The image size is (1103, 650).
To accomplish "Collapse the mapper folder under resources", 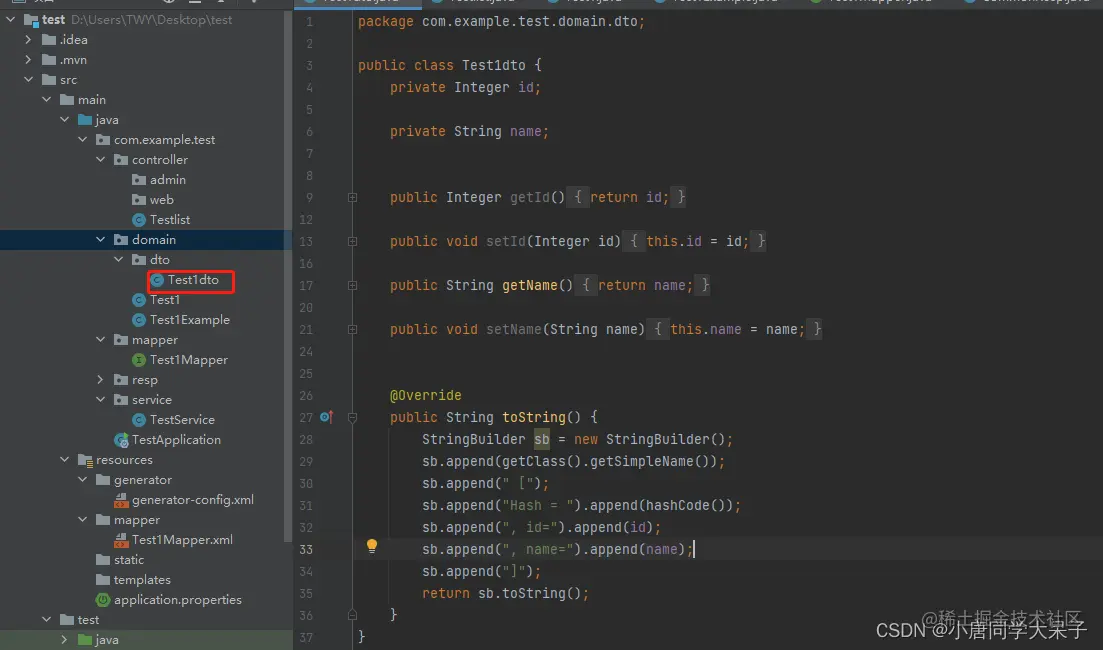I will 82,520.
